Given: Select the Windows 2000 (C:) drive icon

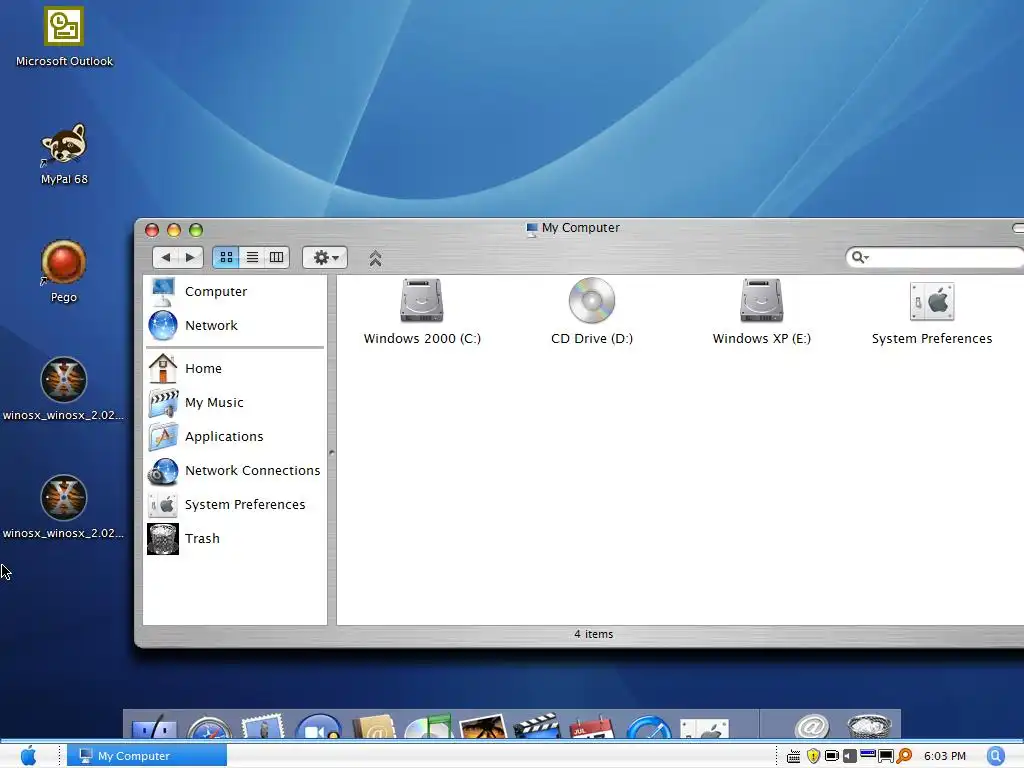Looking at the screenshot, I should (x=422, y=312).
